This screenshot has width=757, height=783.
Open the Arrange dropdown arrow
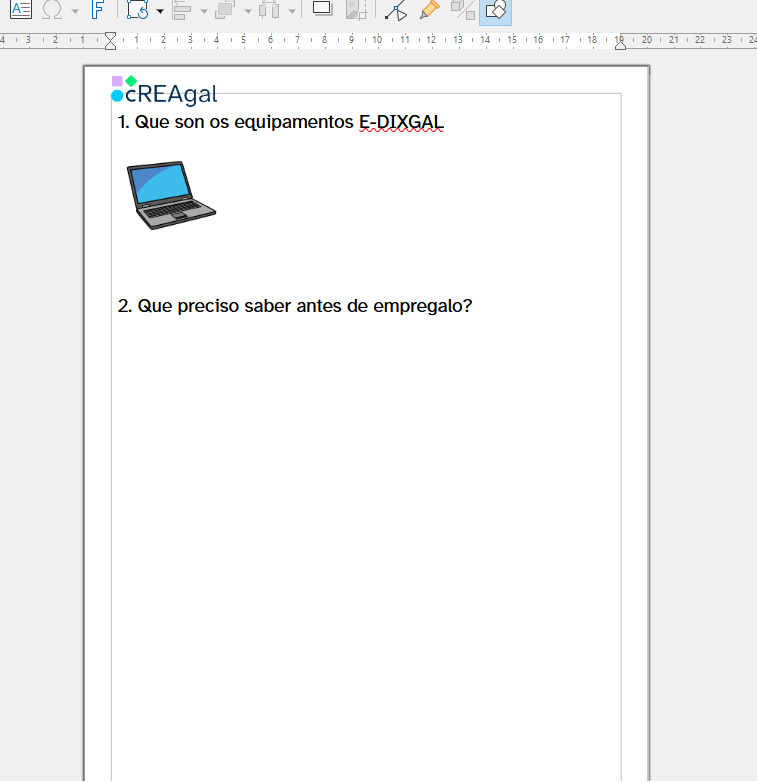coord(248,11)
